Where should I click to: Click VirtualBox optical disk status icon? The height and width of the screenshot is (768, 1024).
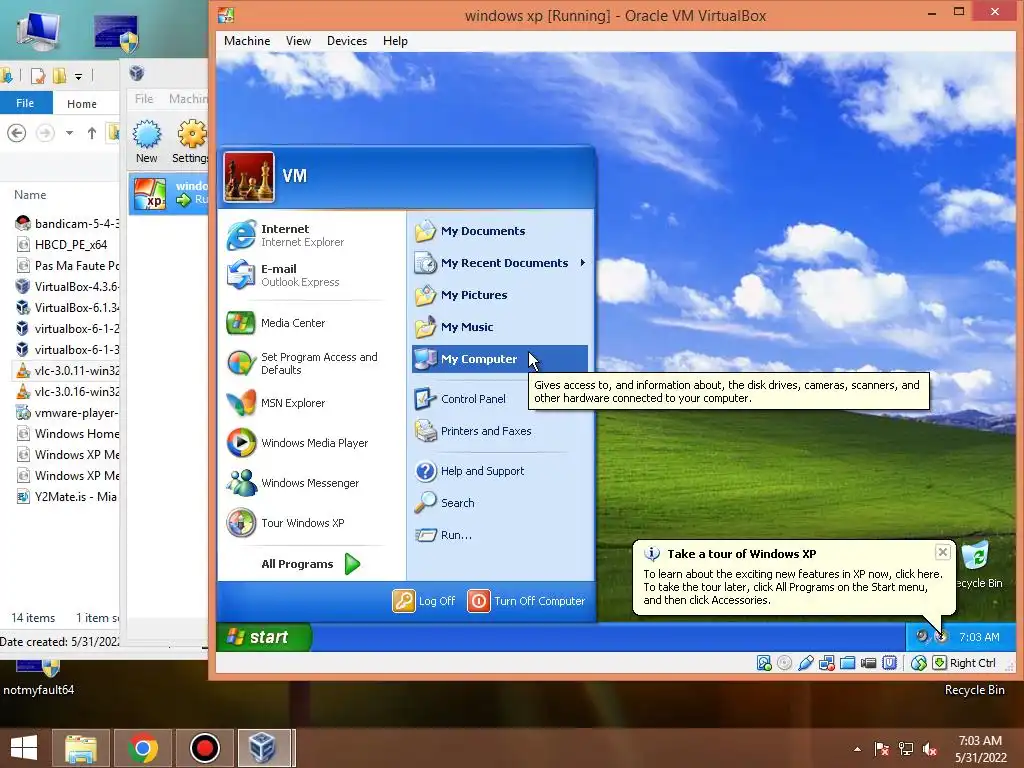[x=784, y=663]
